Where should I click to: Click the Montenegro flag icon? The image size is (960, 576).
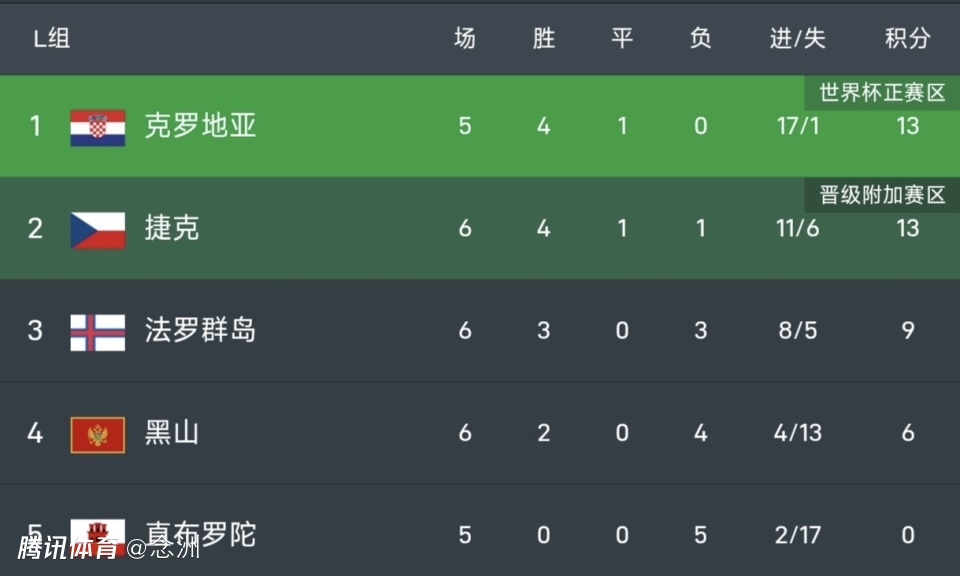(x=98, y=435)
